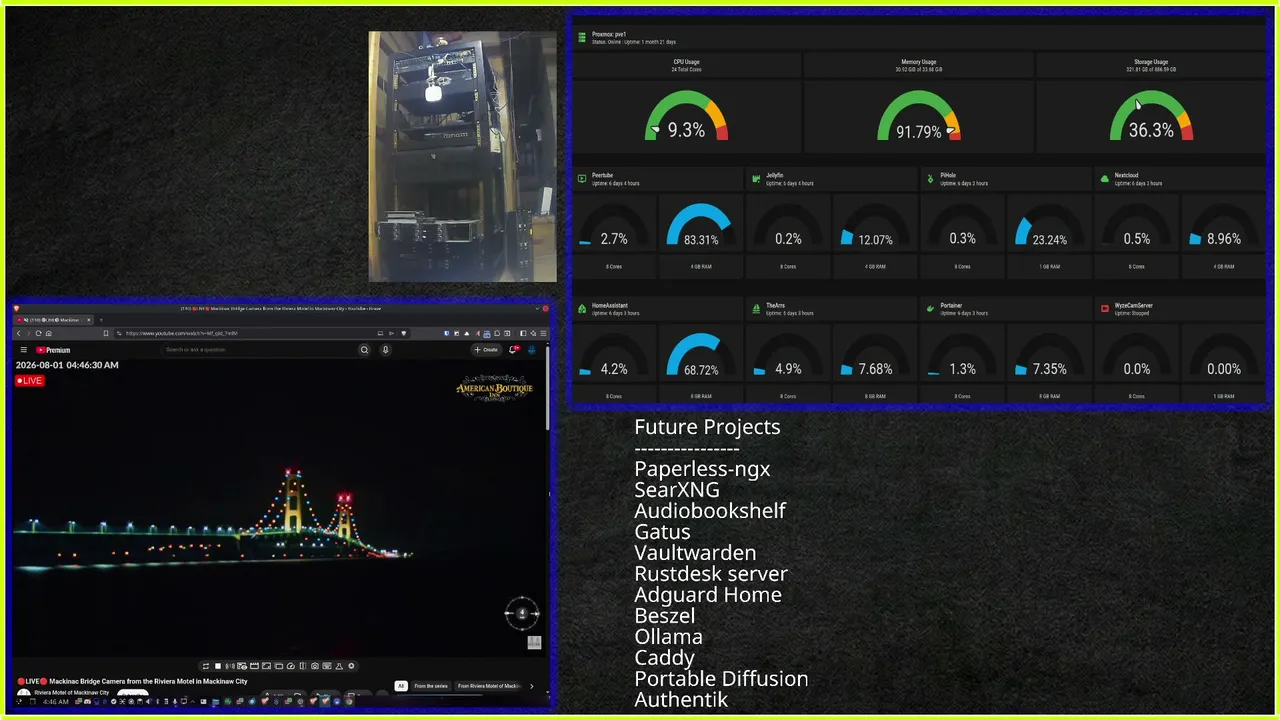Open the YouTube hamburger guide menu

(x=23, y=350)
